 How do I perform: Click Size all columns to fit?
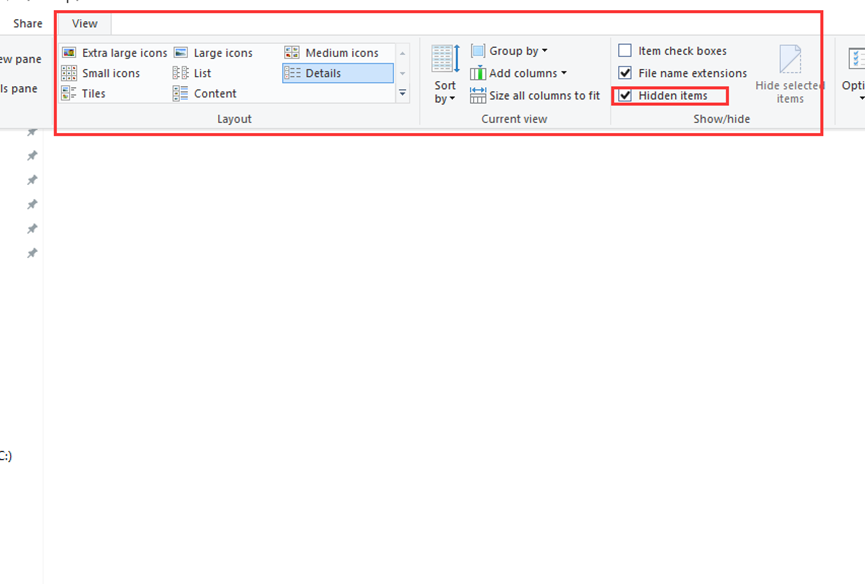535,96
